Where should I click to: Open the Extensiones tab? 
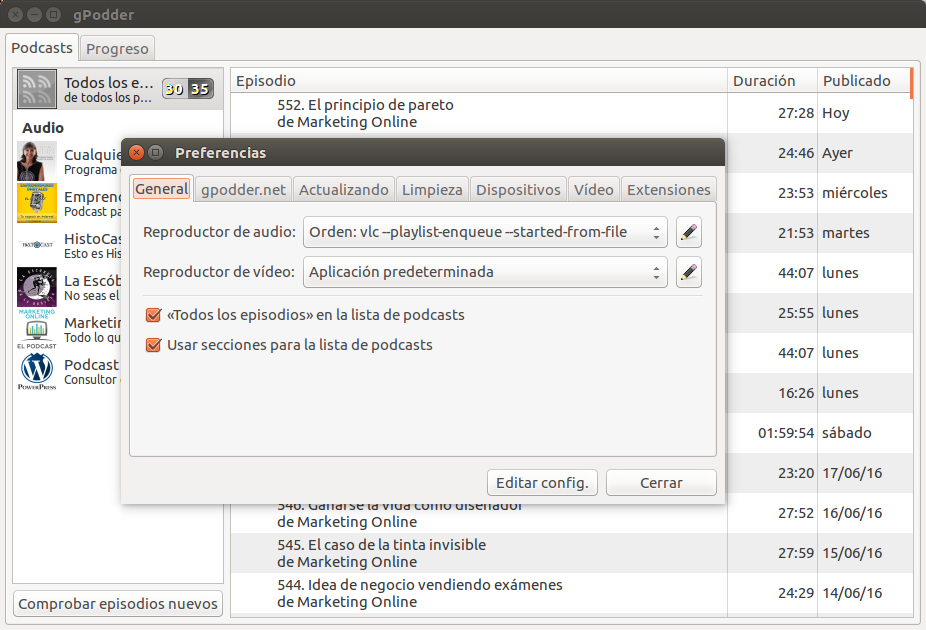[669, 190]
